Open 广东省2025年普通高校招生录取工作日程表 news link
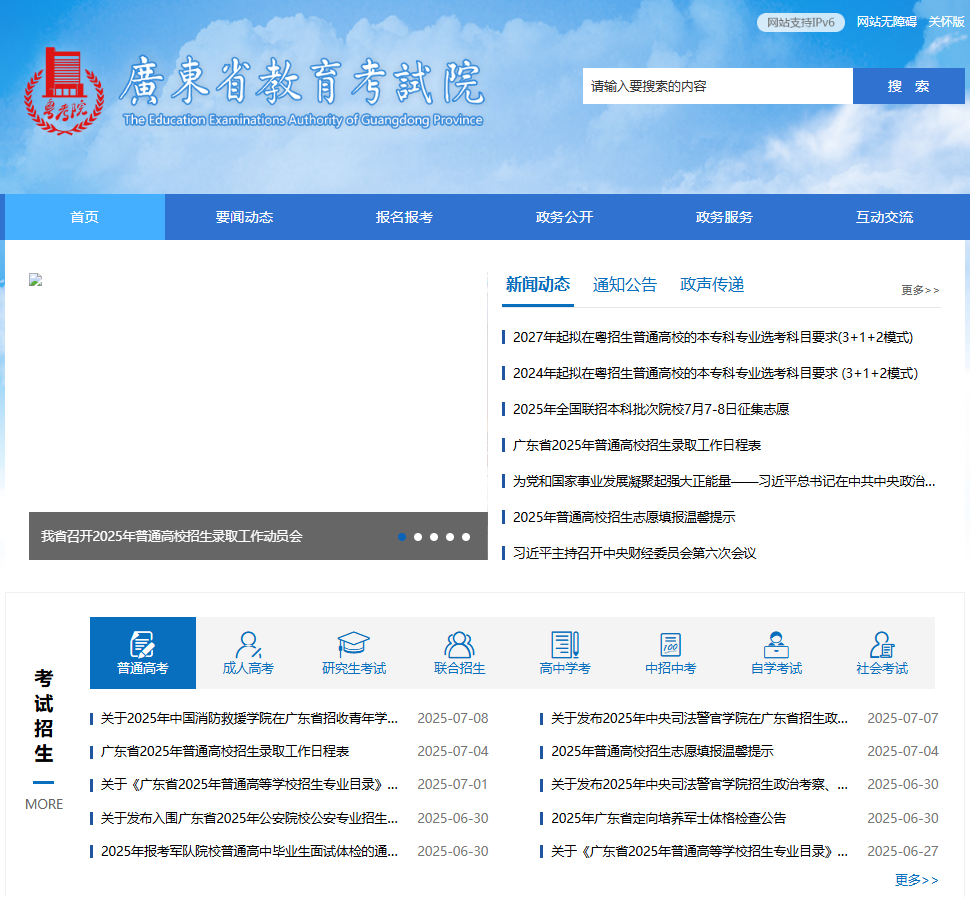970x897 pixels. tap(636, 445)
